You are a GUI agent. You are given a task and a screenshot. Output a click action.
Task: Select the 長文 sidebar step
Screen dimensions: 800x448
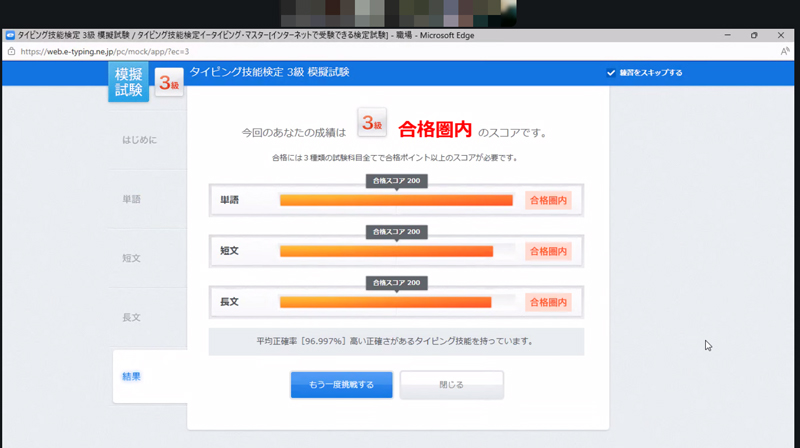(x=131, y=317)
